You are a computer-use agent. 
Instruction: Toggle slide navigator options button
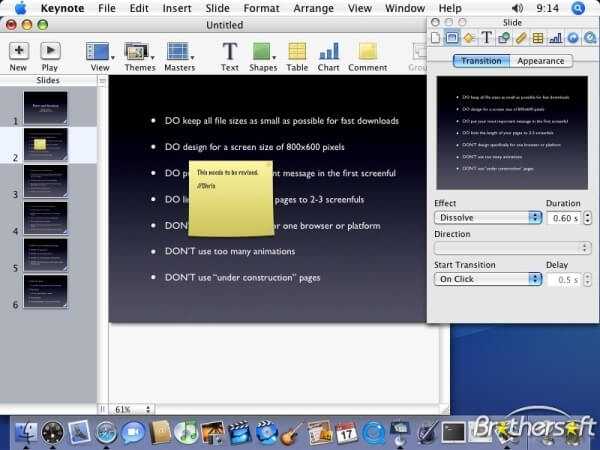(x=102, y=80)
